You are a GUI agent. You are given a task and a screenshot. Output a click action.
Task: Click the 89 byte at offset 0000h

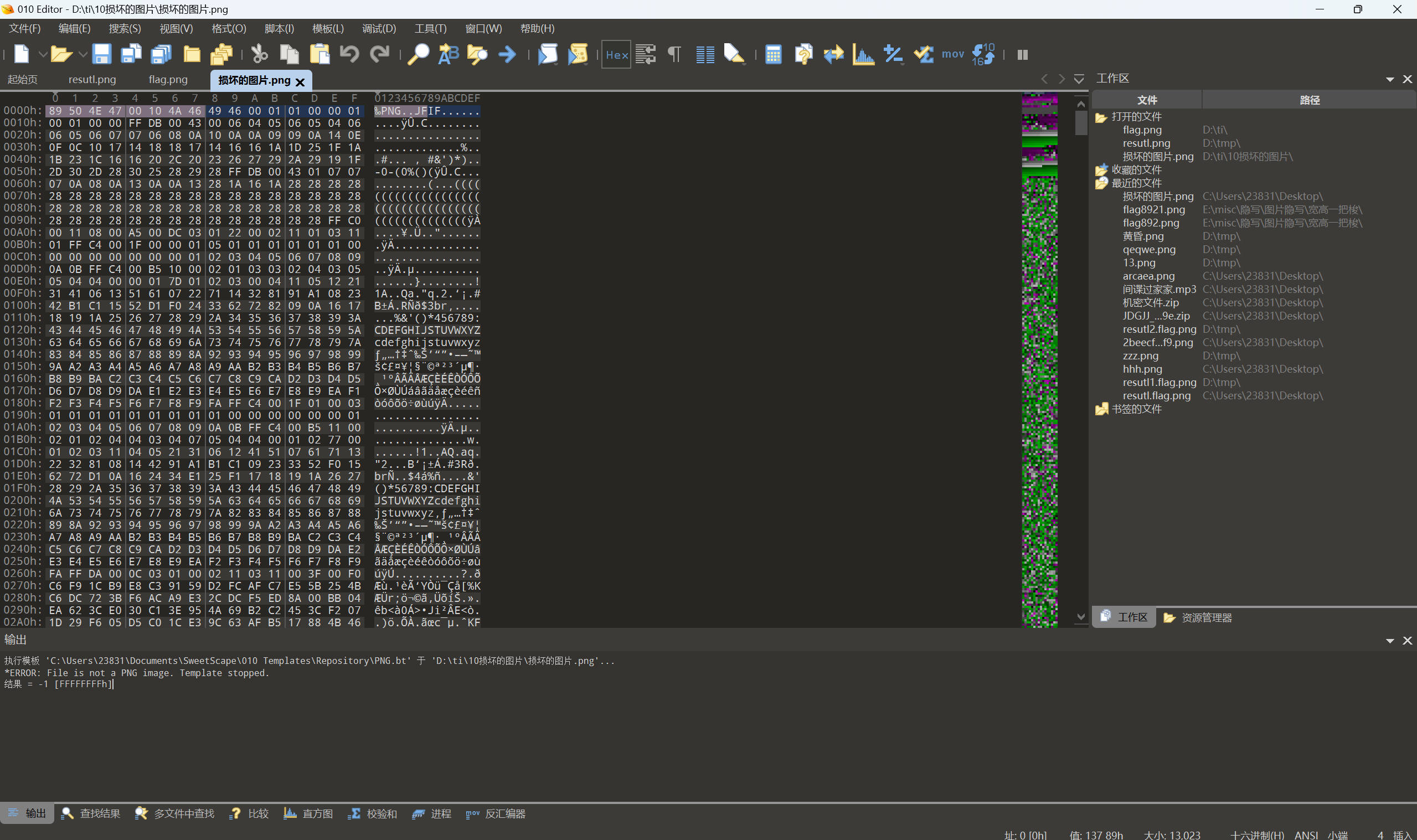pyautogui.click(x=55, y=111)
